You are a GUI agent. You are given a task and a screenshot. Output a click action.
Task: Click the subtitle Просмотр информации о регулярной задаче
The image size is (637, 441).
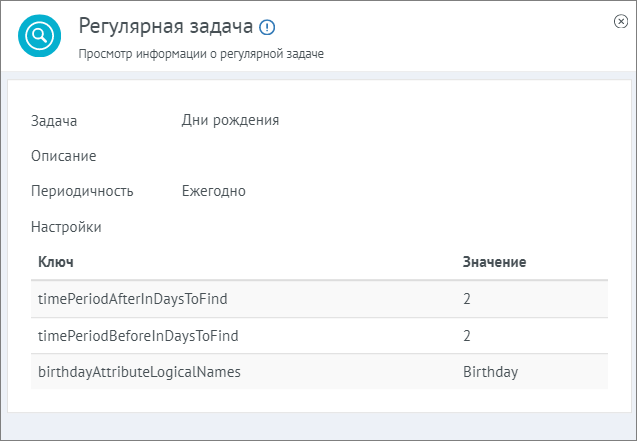[x=201, y=54]
